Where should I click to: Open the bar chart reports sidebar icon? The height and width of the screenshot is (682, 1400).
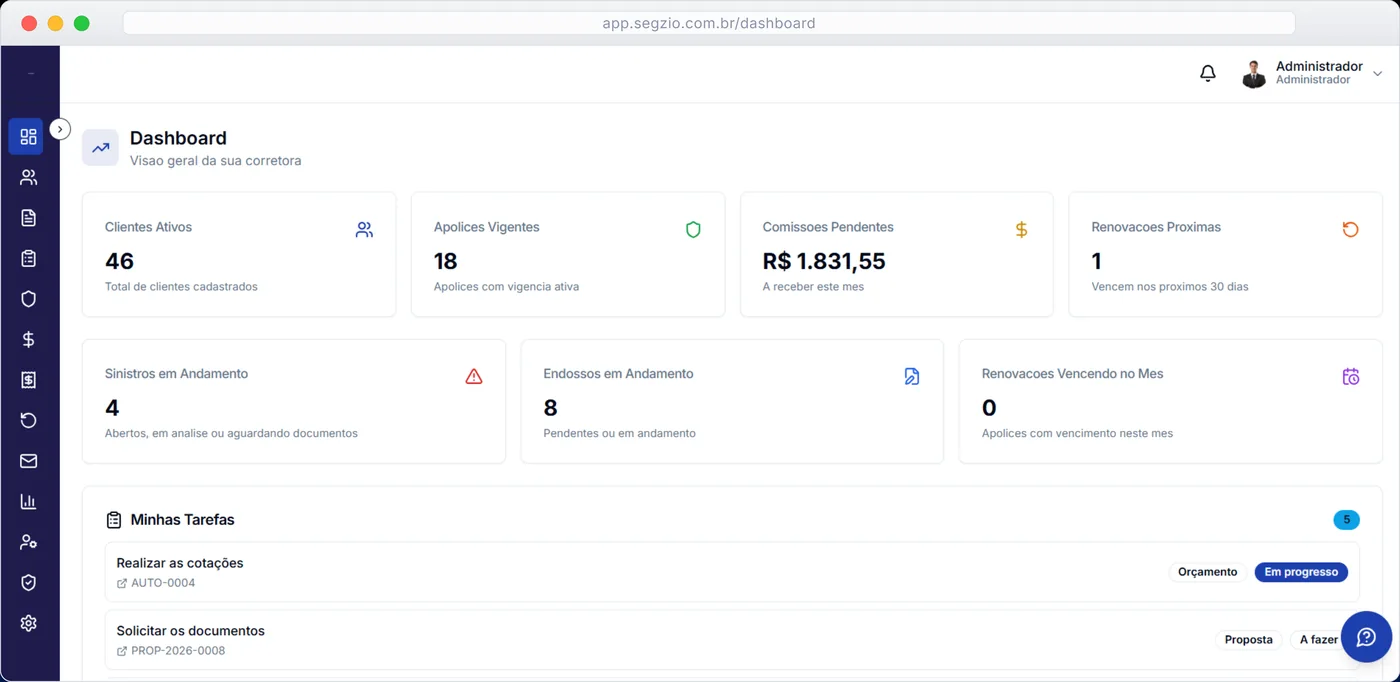[28, 501]
